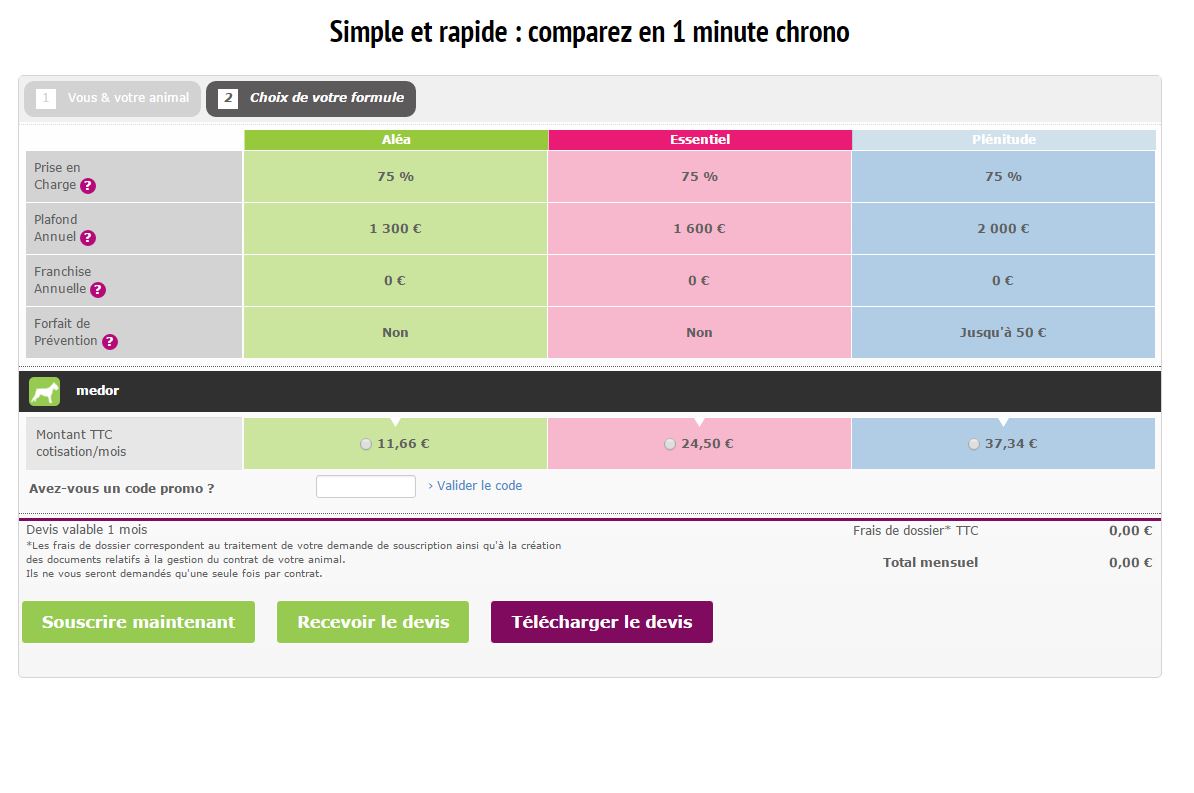This screenshot has height=793, width=1194.
Task: Show help for Forfait de Prévention
Action: point(110,342)
